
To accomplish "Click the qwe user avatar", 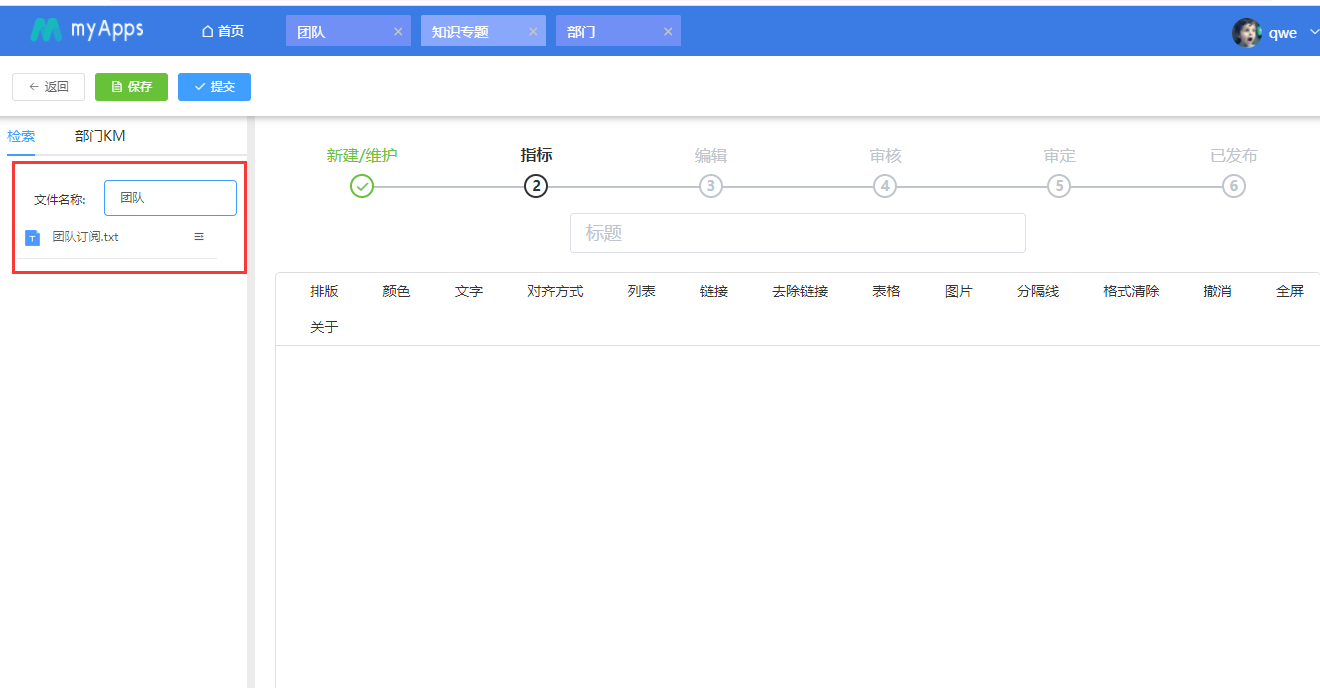I will 1246,32.
